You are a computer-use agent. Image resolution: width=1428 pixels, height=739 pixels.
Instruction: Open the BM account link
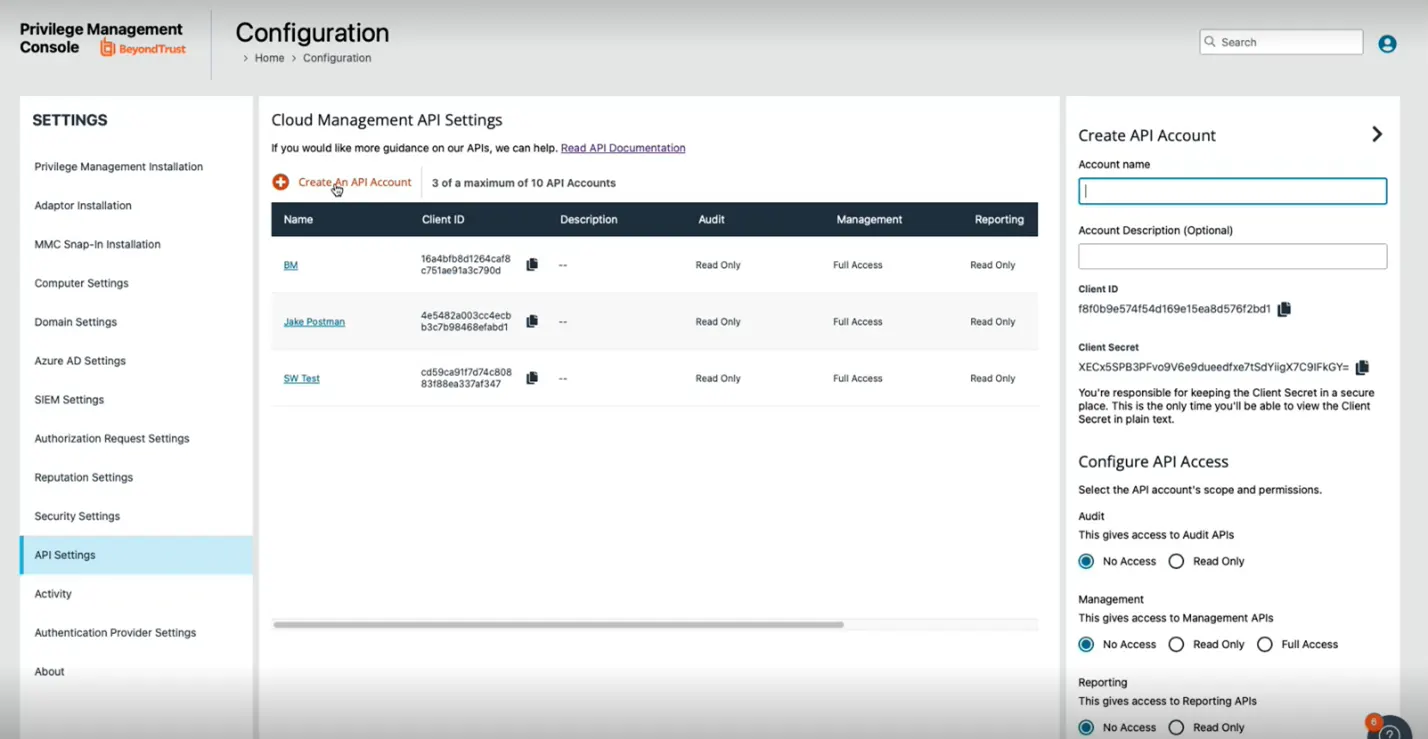pyautogui.click(x=291, y=265)
